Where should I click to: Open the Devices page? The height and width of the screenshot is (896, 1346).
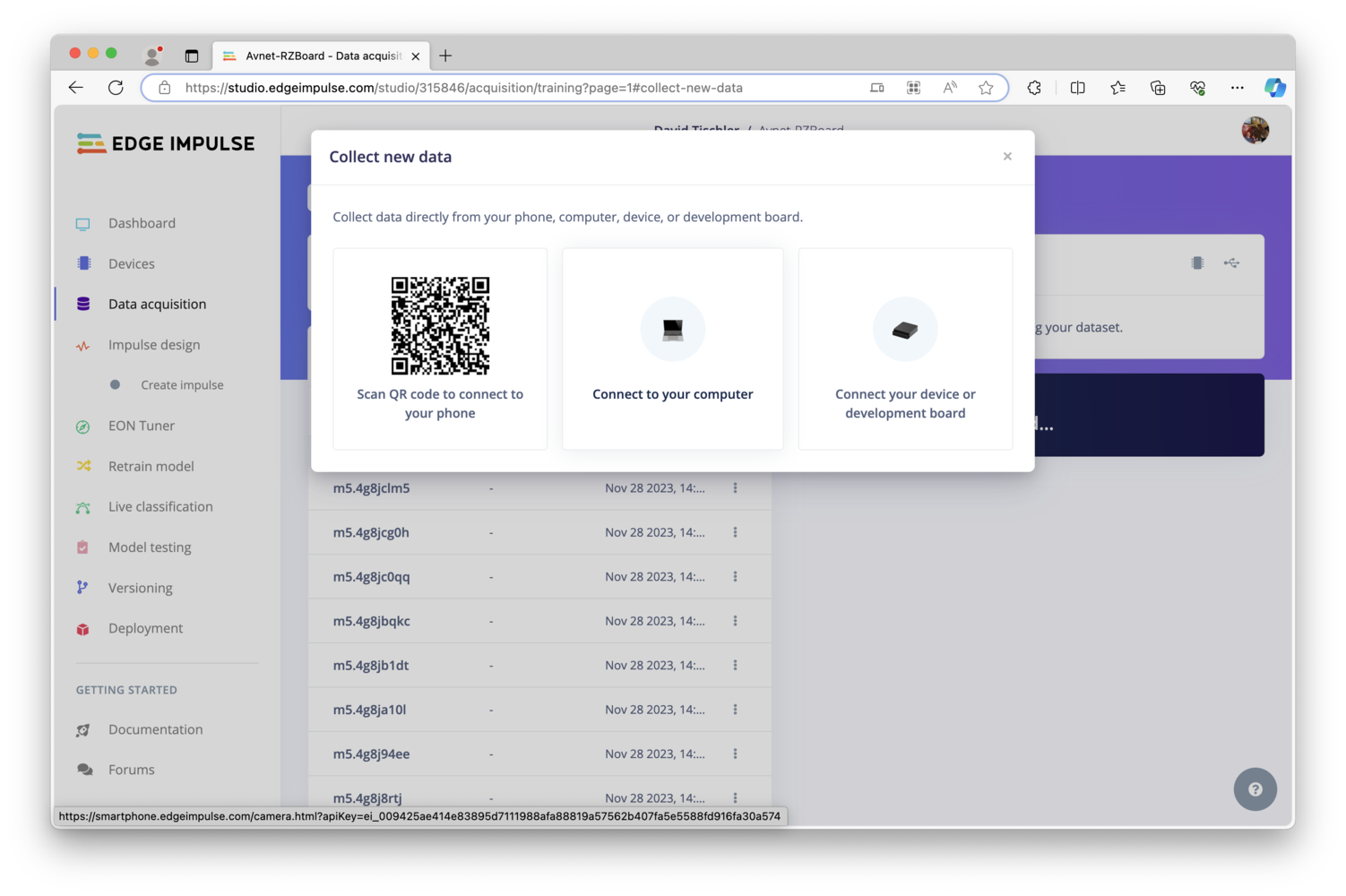pos(131,263)
